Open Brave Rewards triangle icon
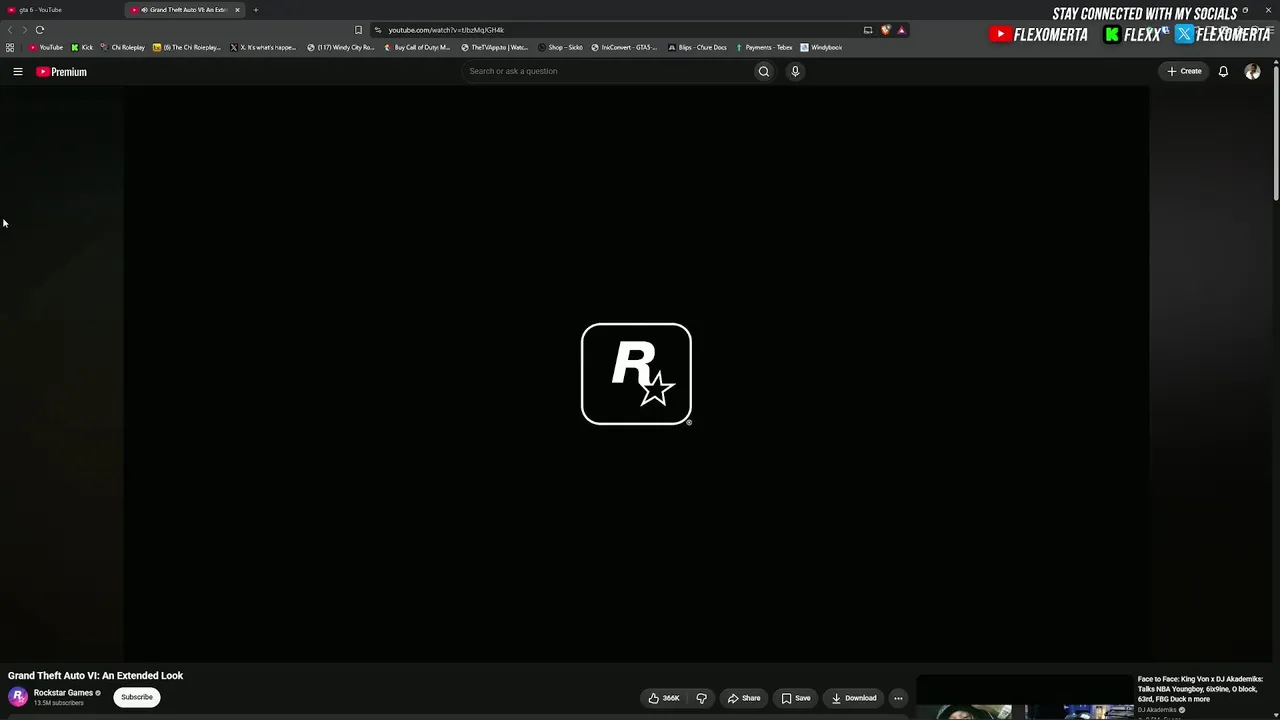The height and width of the screenshot is (720, 1280). point(901,30)
